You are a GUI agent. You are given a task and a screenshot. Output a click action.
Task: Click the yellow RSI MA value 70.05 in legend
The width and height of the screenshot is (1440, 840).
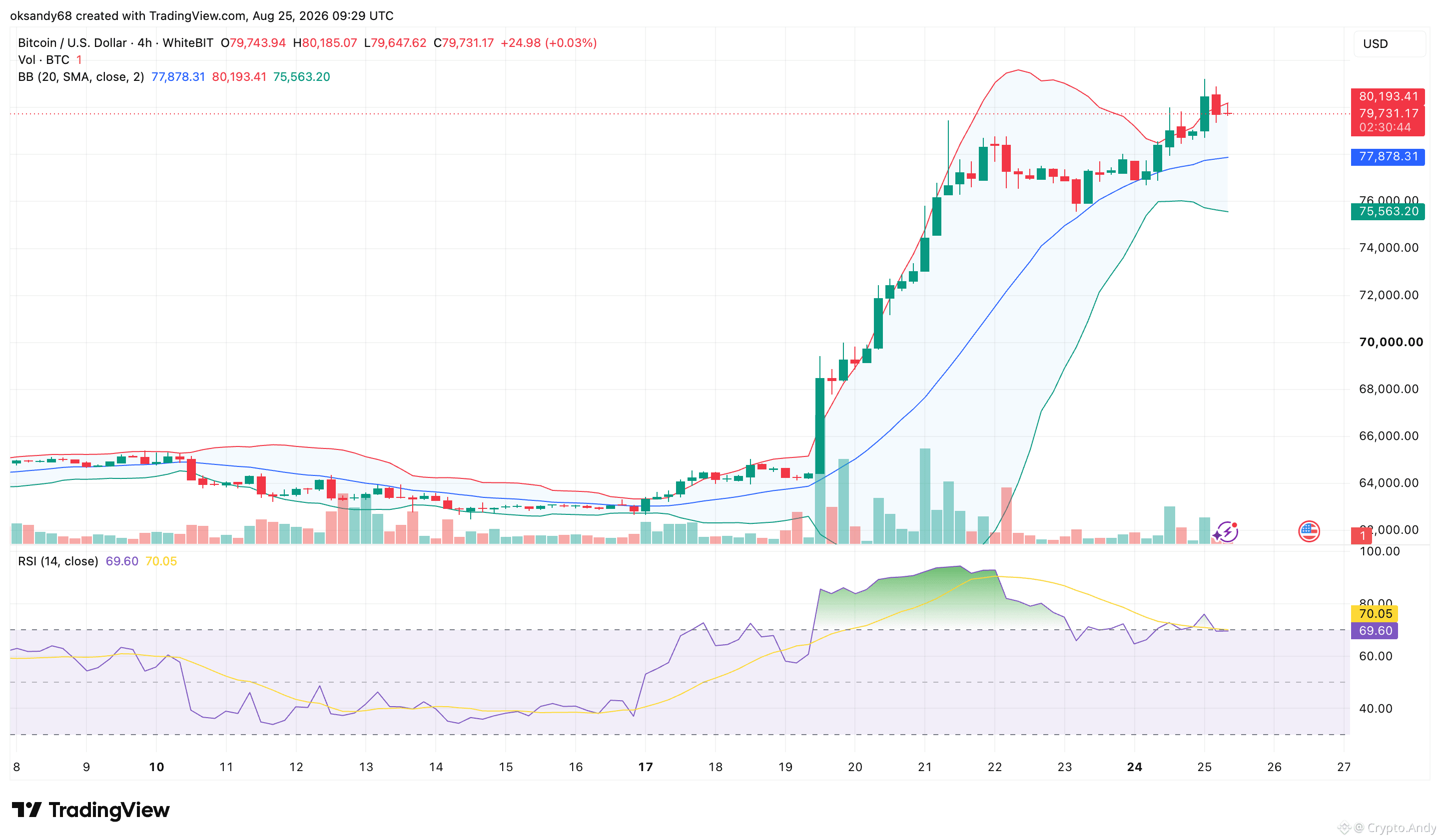tap(161, 561)
